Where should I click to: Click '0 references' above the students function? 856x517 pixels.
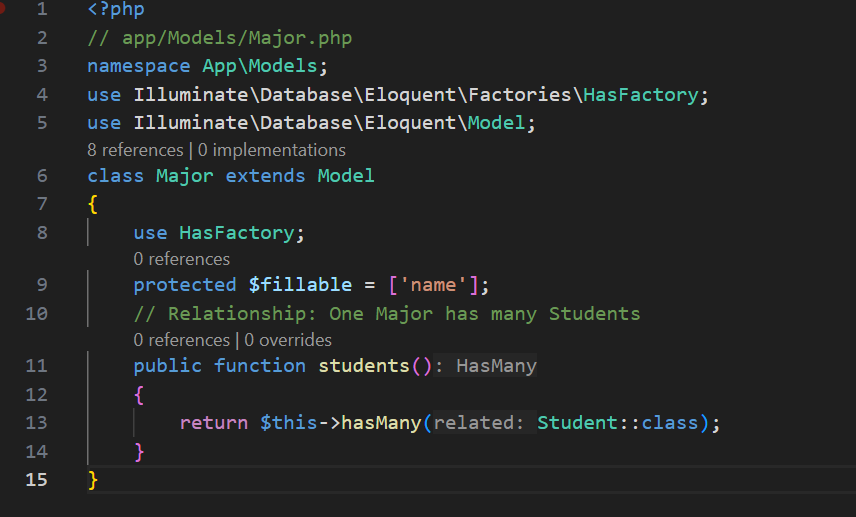coord(181,340)
